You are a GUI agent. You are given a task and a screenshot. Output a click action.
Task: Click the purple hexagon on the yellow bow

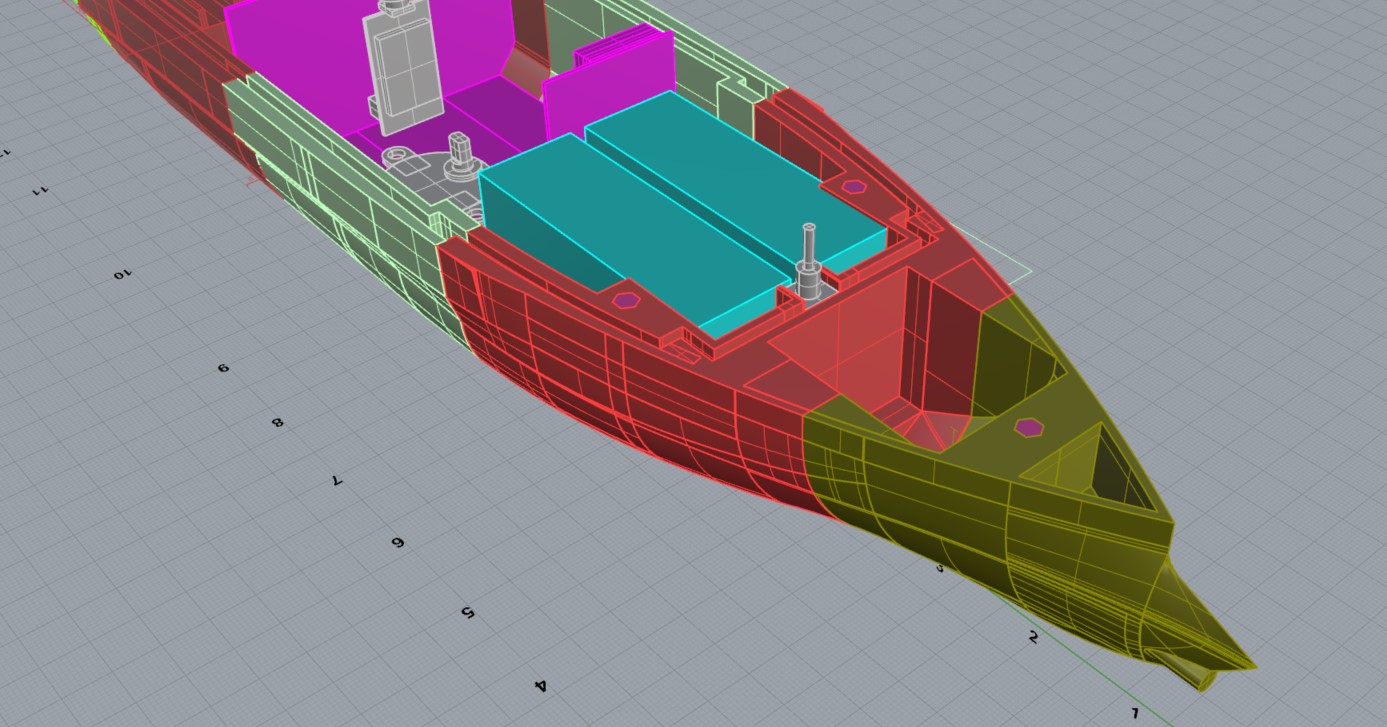click(1028, 427)
